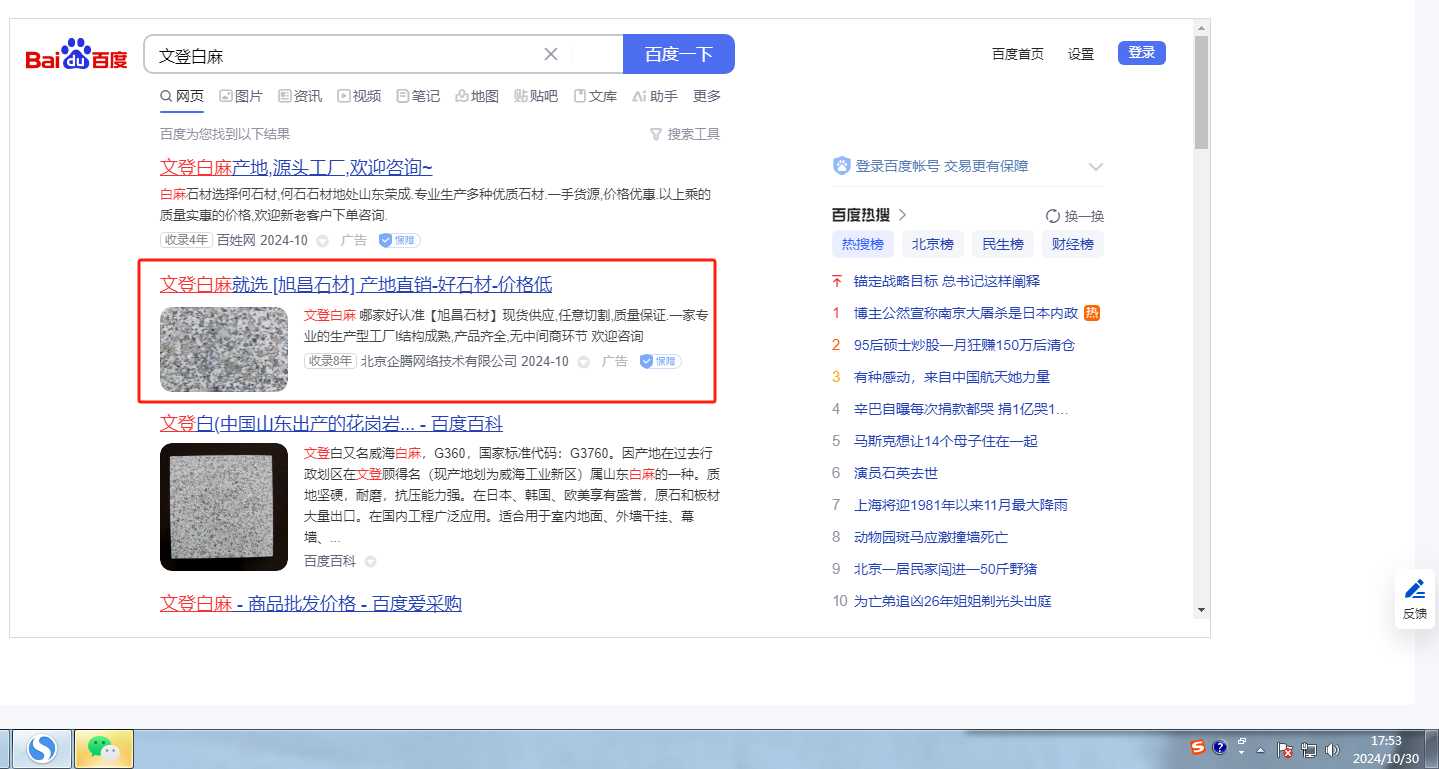Image resolution: width=1439 pixels, height=769 pixels.
Task: Expand the 登录百度帐号 panel chevron
Action: point(1095,167)
